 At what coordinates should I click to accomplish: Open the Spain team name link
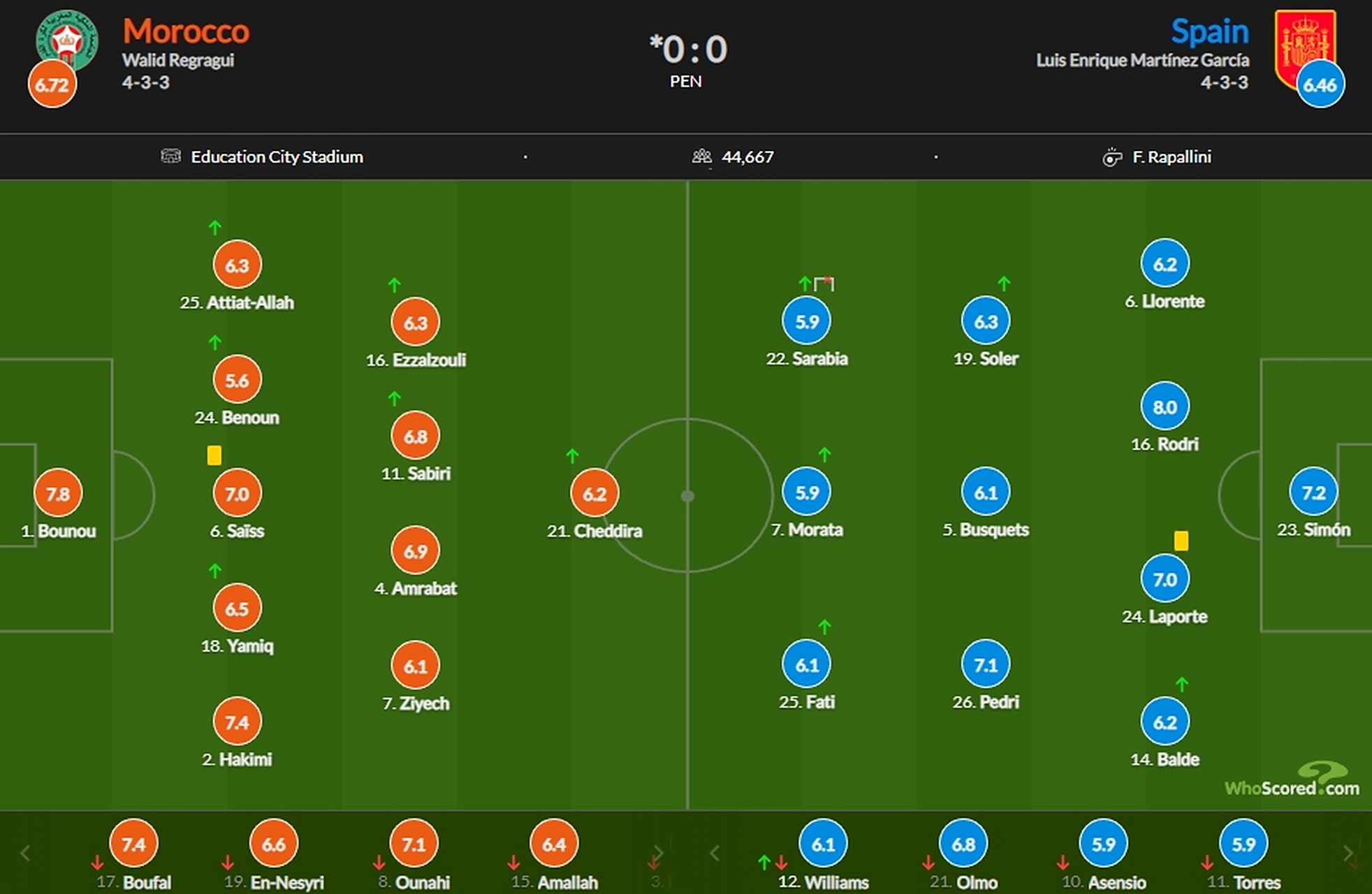point(1210,31)
